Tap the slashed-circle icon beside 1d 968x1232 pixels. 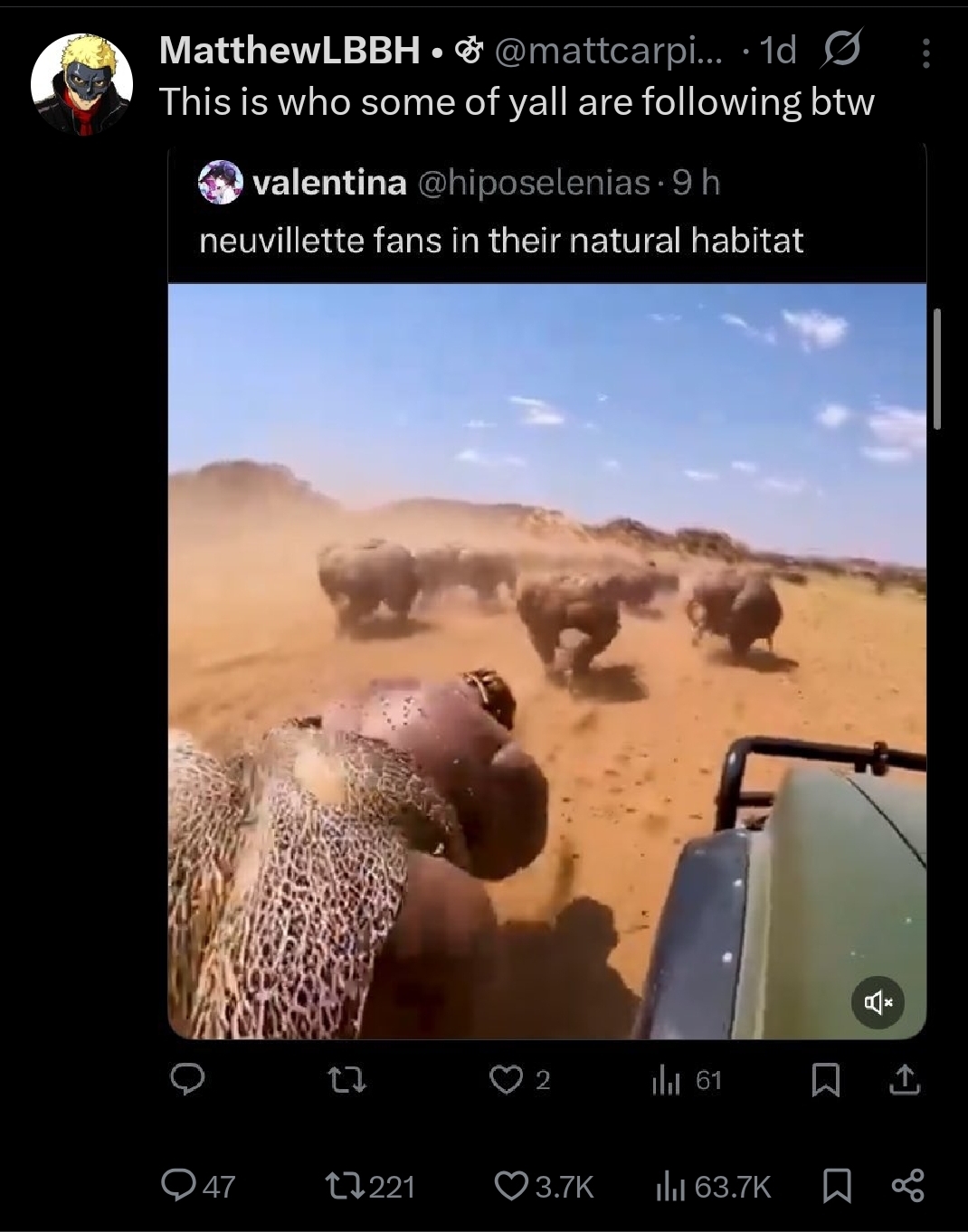(x=841, y=51)
